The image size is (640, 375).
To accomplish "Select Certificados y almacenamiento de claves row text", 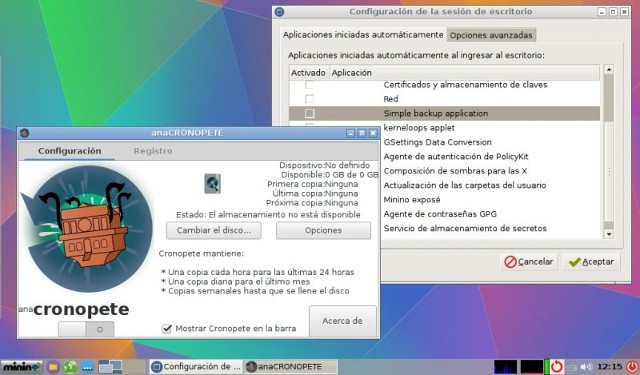I will click(465, 85).
